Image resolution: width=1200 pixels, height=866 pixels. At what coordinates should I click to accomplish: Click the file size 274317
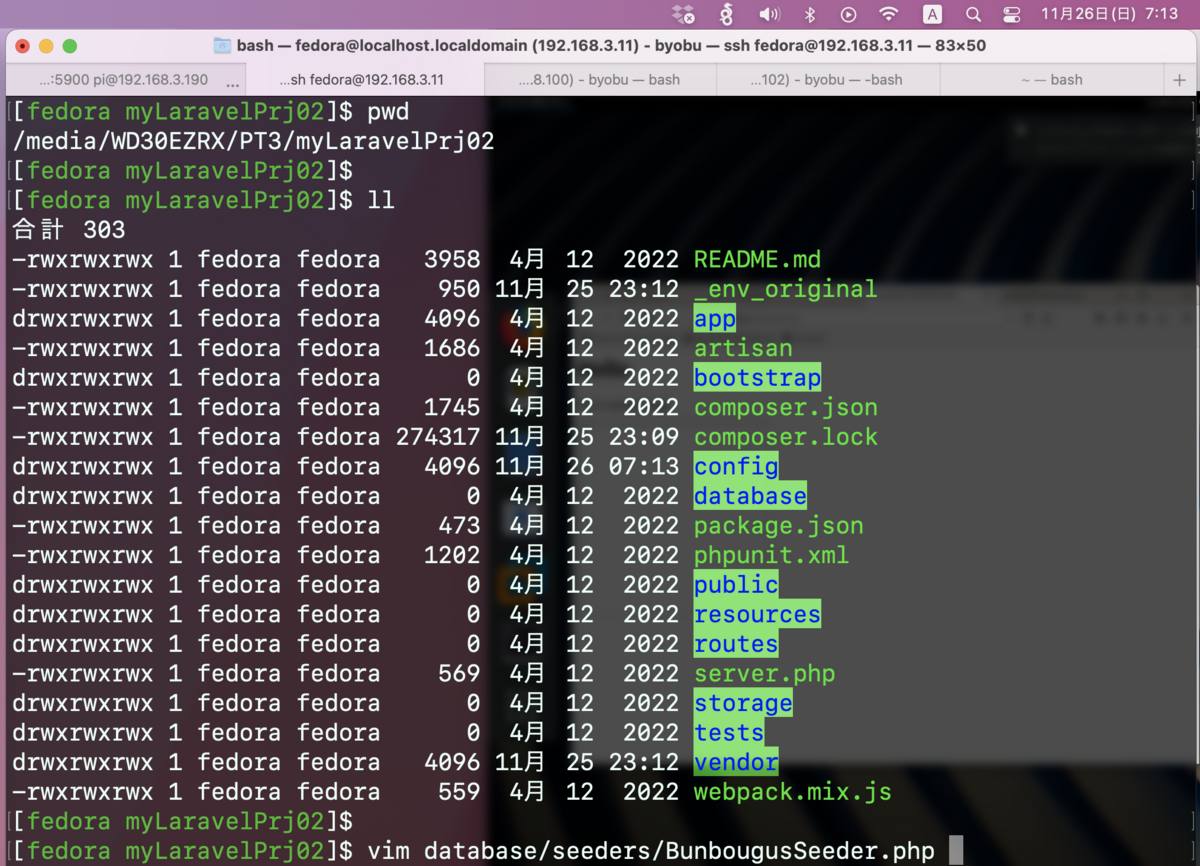438,437
